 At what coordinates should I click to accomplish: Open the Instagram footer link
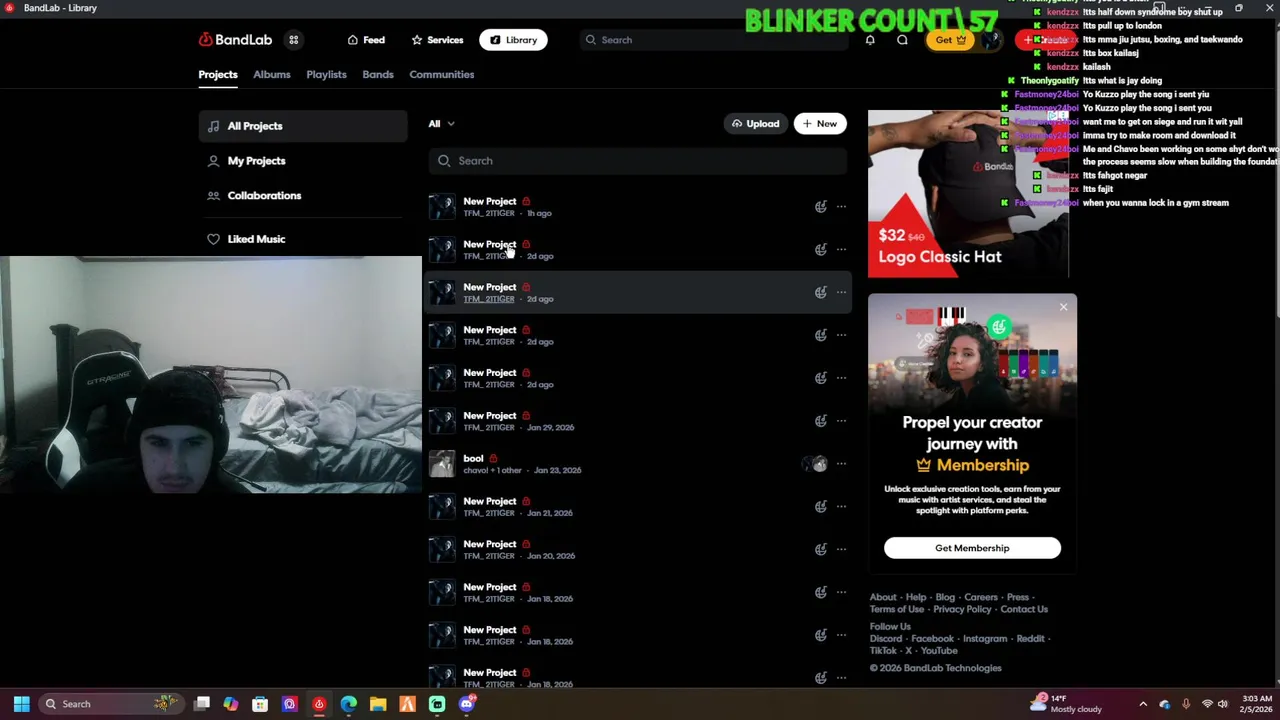(x=985, y=639)
